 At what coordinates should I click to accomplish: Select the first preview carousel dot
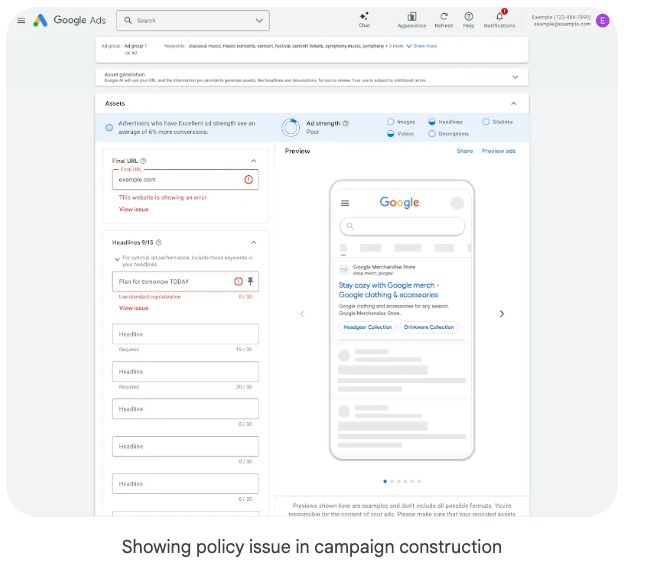tap(385, 481)
